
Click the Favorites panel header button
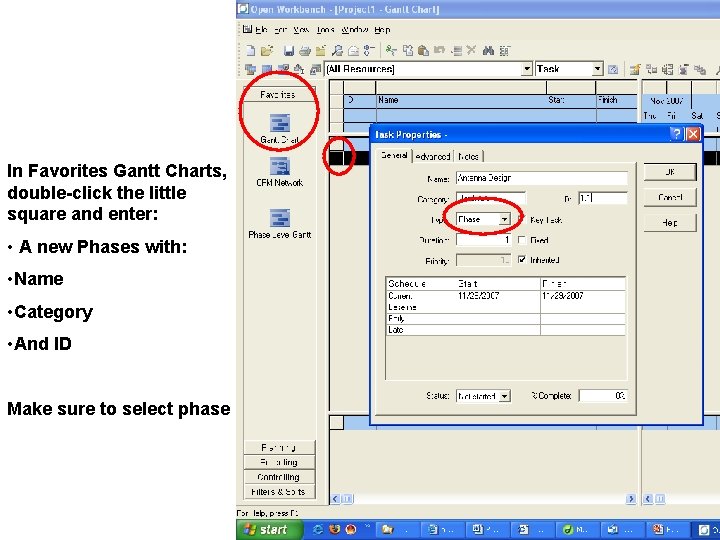[x=279, y=94]
